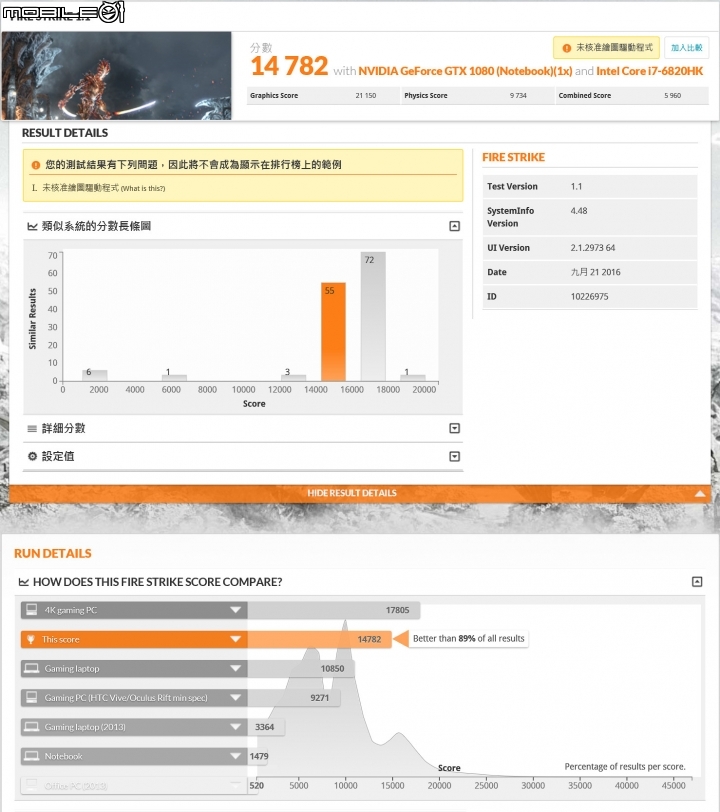Click laptop icon on Gaming laptop (2013) row
The width and height of the screenshot is (720, 812).
click(32, 727)
